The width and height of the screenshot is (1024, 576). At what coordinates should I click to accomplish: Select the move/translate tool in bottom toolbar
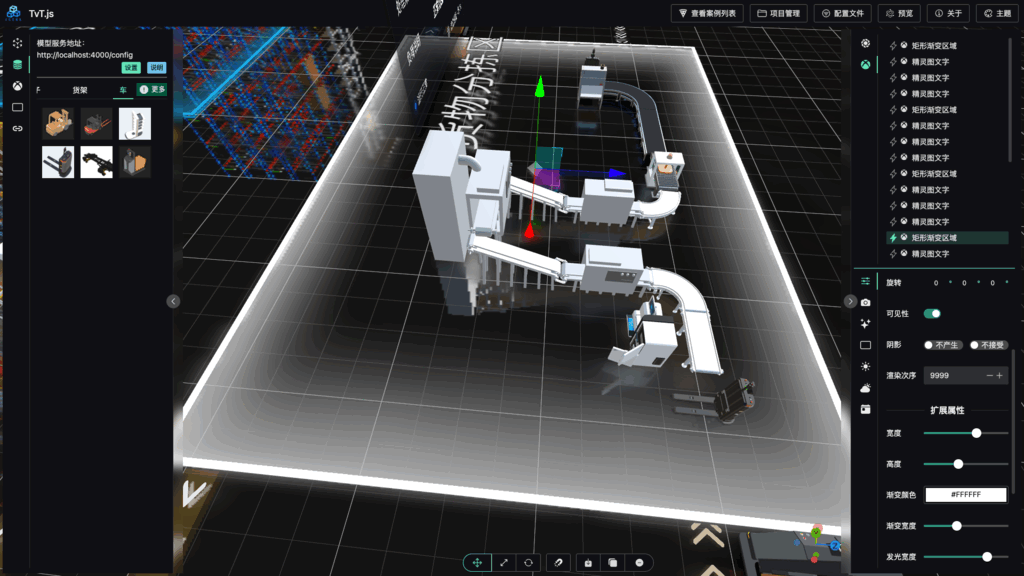pyautogui.click(x=477, y=563)
